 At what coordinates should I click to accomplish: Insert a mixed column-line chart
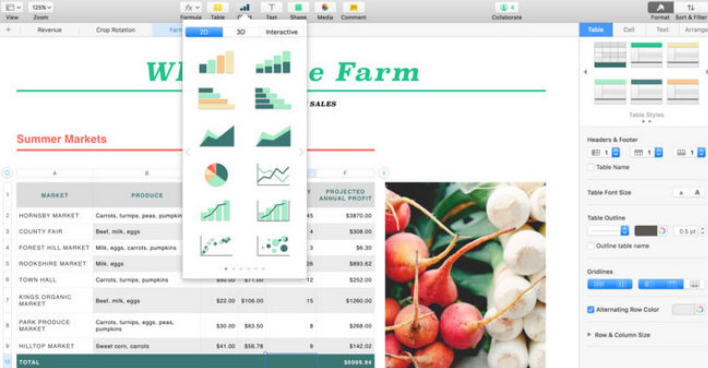[x=216, y=210]
